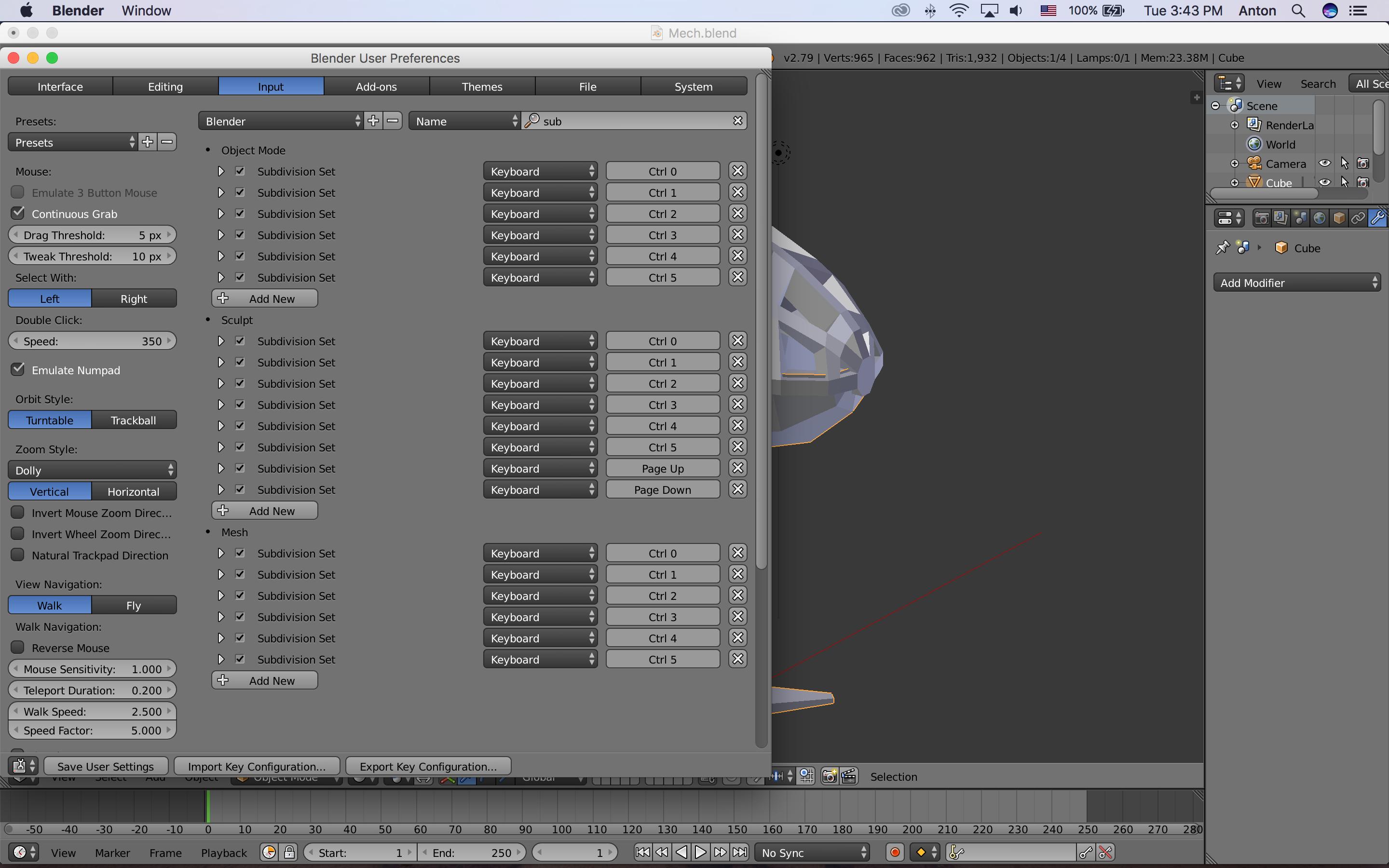This screenshot has height=868, width=1389.
Task: Expand the Object Mode subdivision set entry
Action: click(x=220, y=170)
